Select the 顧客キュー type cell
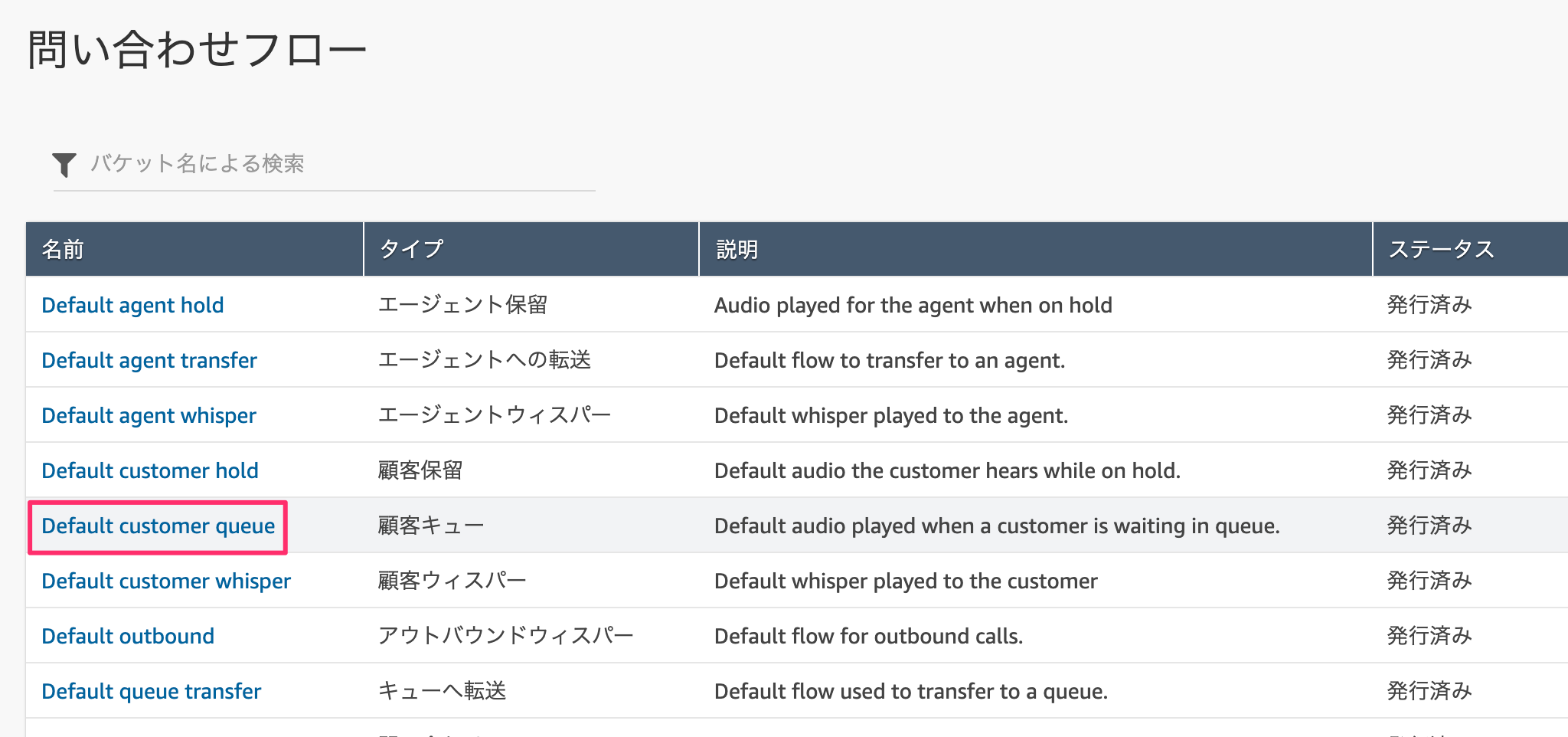The width and height of the screenshot is (1568, 737). (x=431, y=526)
